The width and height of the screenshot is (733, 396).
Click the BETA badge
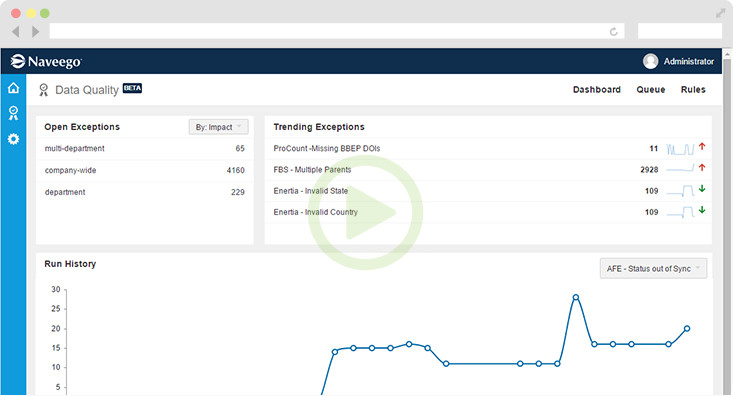pos(132,88)
